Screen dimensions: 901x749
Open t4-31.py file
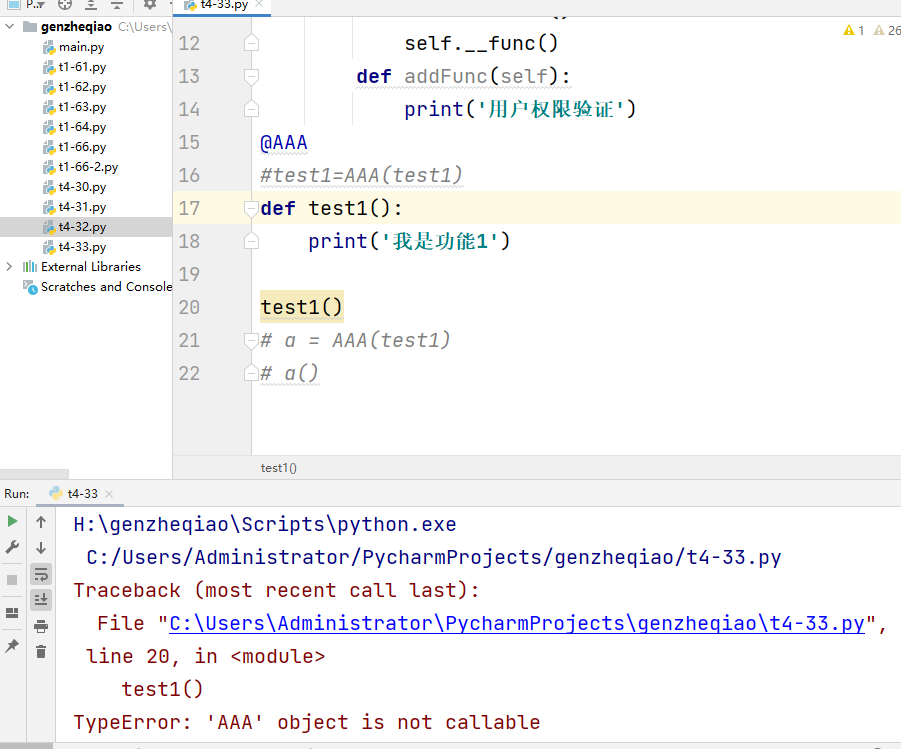82,207
